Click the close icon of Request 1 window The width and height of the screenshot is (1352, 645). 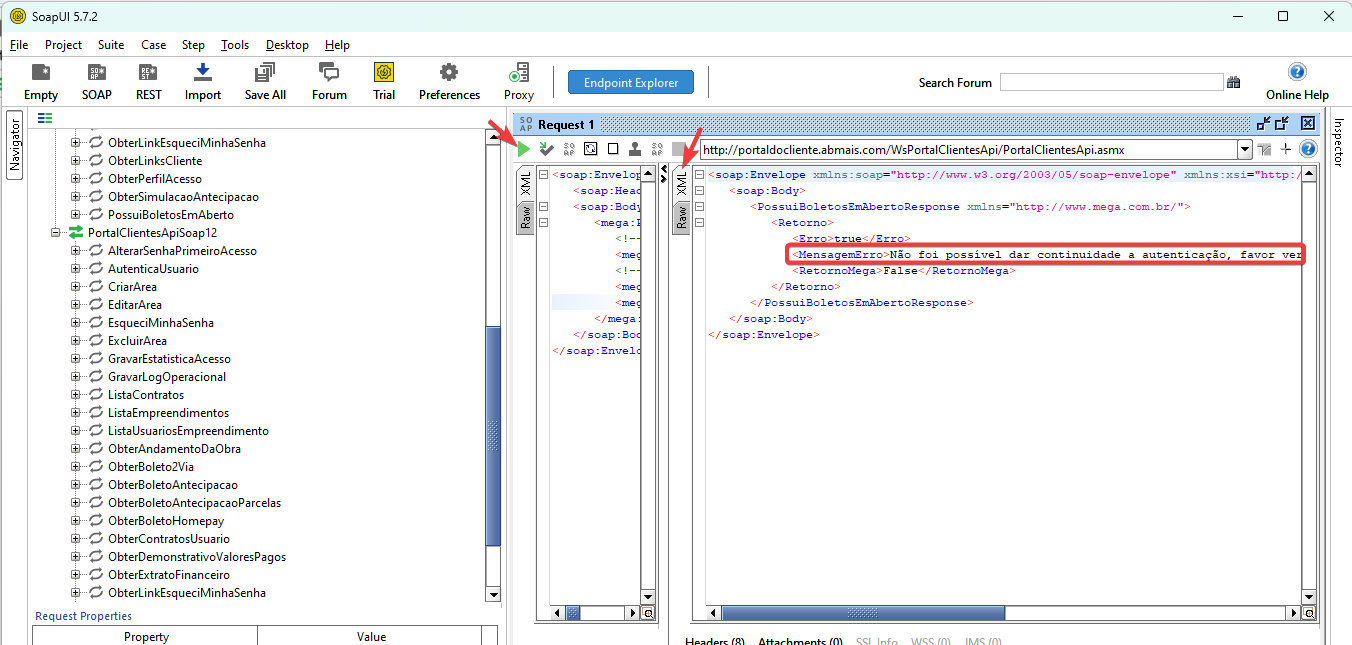pyautogui.click(x=1307, y=124)
